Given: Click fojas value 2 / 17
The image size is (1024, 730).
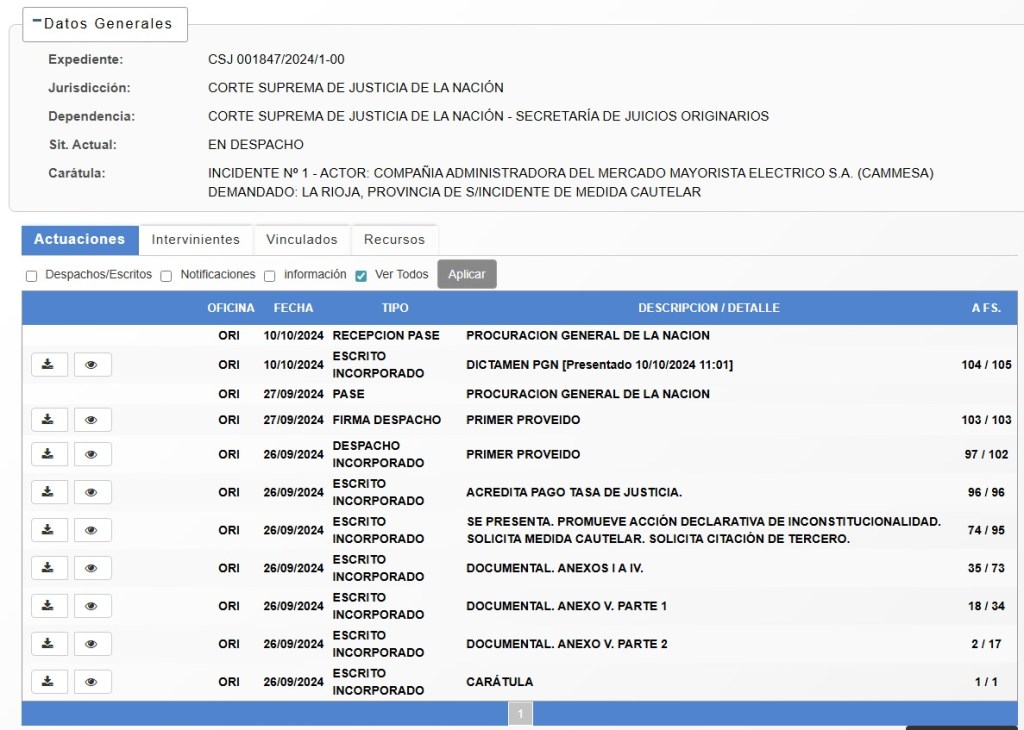Looking at the screenshot, I should pyautogui.click(x=986, y=644).
